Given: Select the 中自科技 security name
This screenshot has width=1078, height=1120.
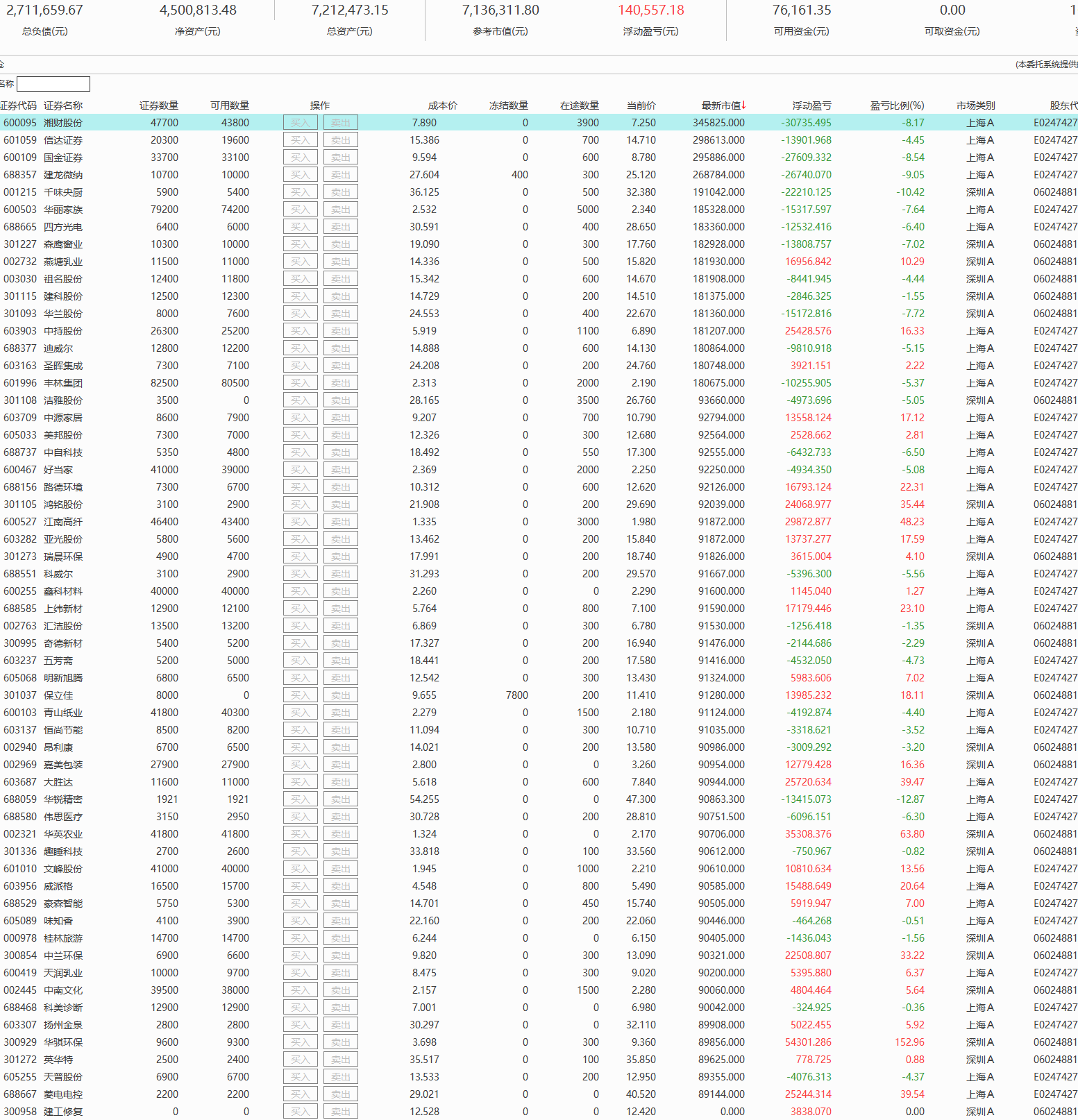Looking at the screenshot, I should coord(63,452).
